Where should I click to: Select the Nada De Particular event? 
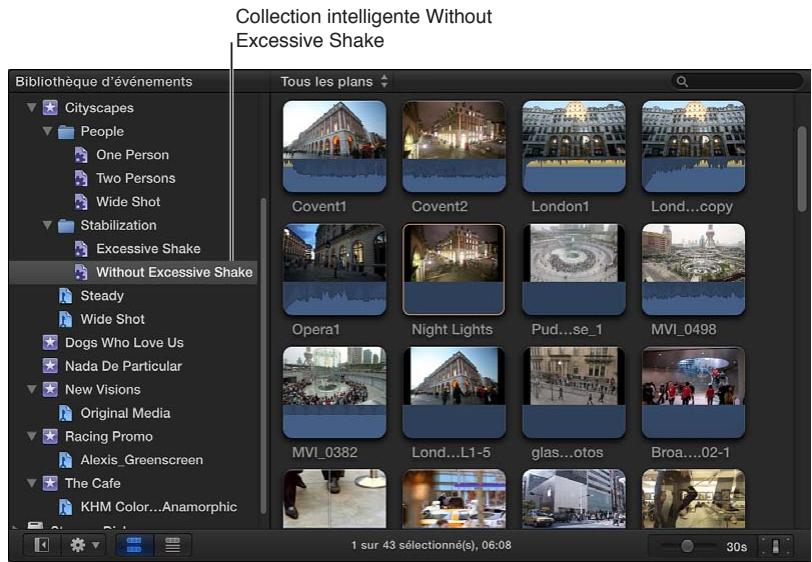click(x=123, y=366)
